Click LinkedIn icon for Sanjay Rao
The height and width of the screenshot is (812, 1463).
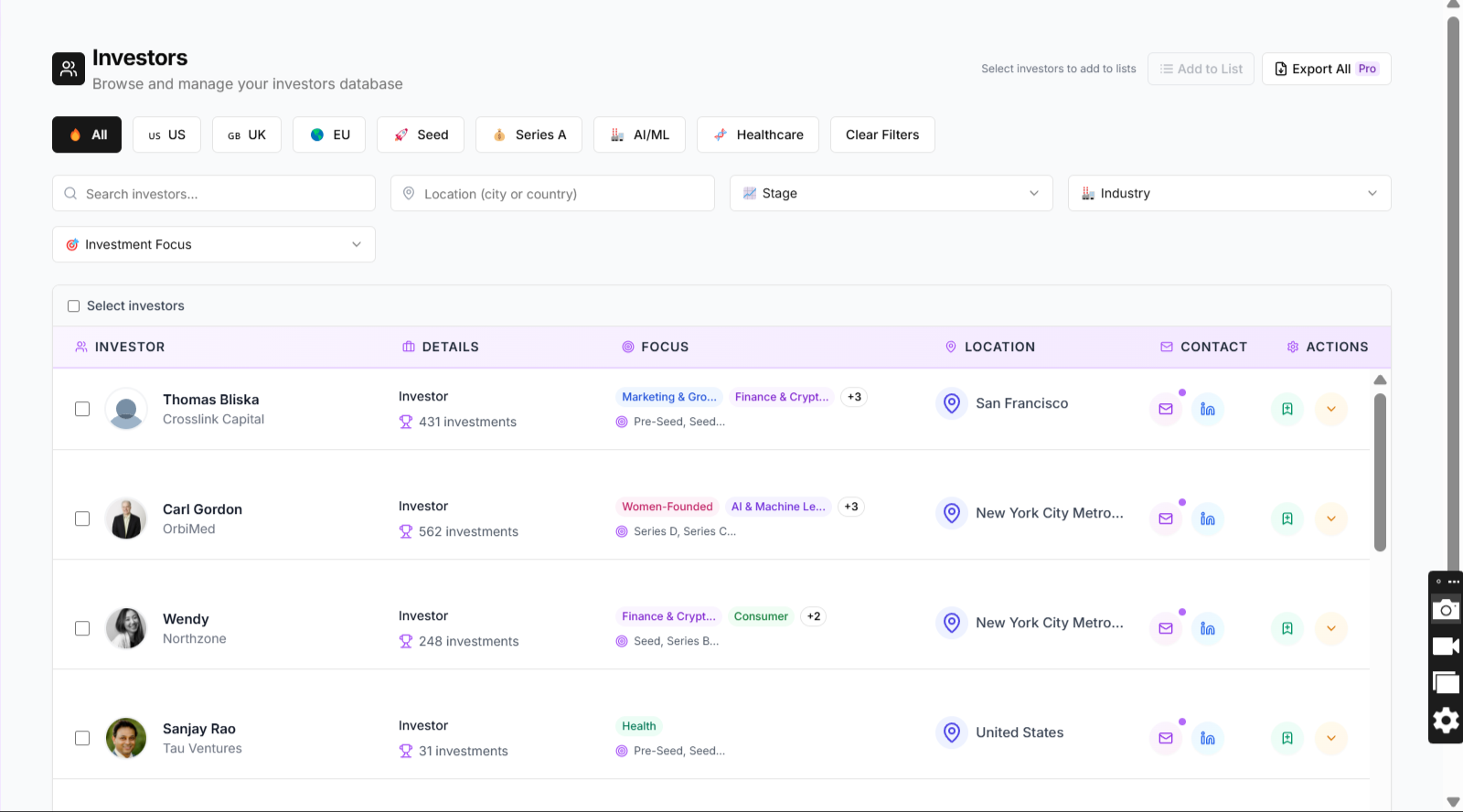(1207, 738)
